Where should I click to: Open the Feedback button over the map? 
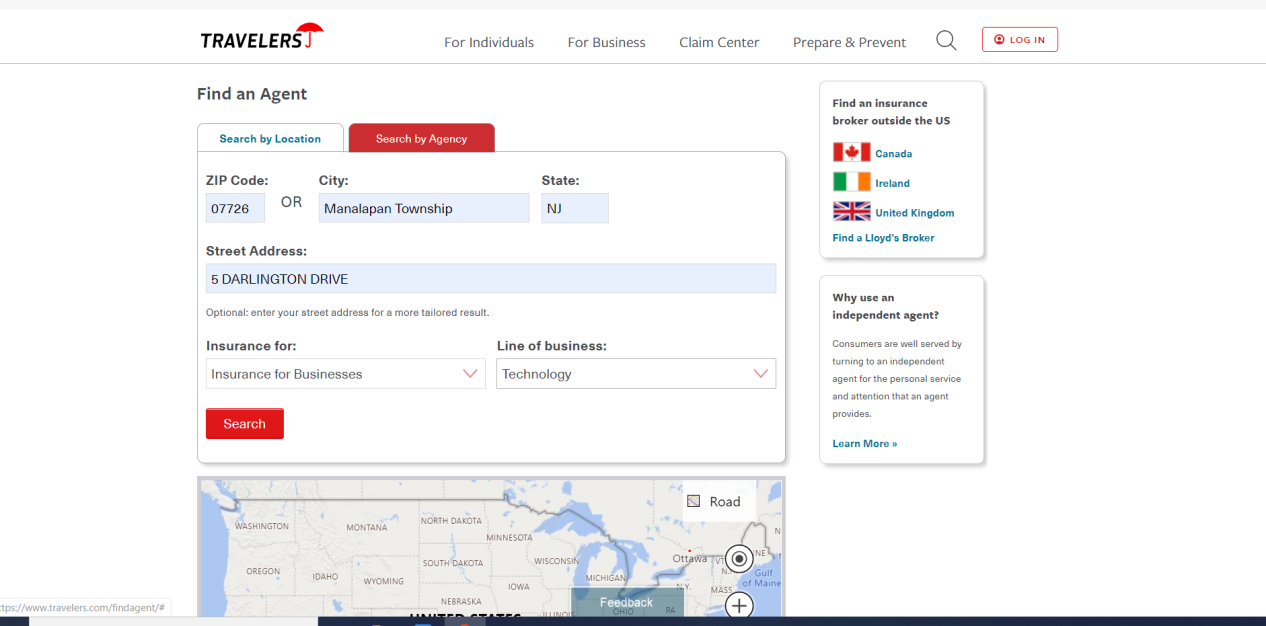[x=627, y=602]
